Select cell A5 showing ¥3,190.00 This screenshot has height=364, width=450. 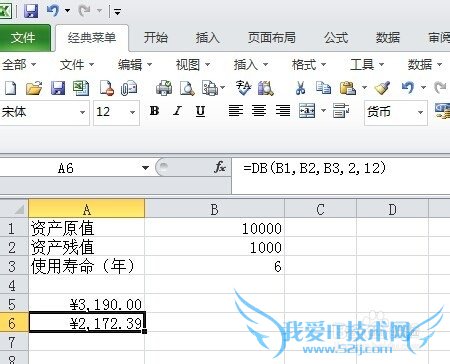(x=87, y=304)
